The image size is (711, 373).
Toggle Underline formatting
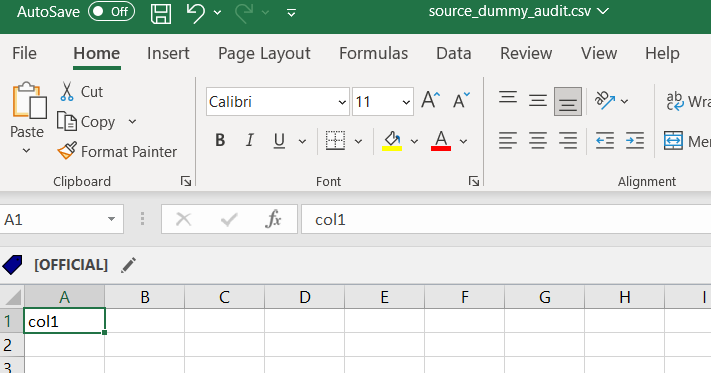click(x=279, y=140)
